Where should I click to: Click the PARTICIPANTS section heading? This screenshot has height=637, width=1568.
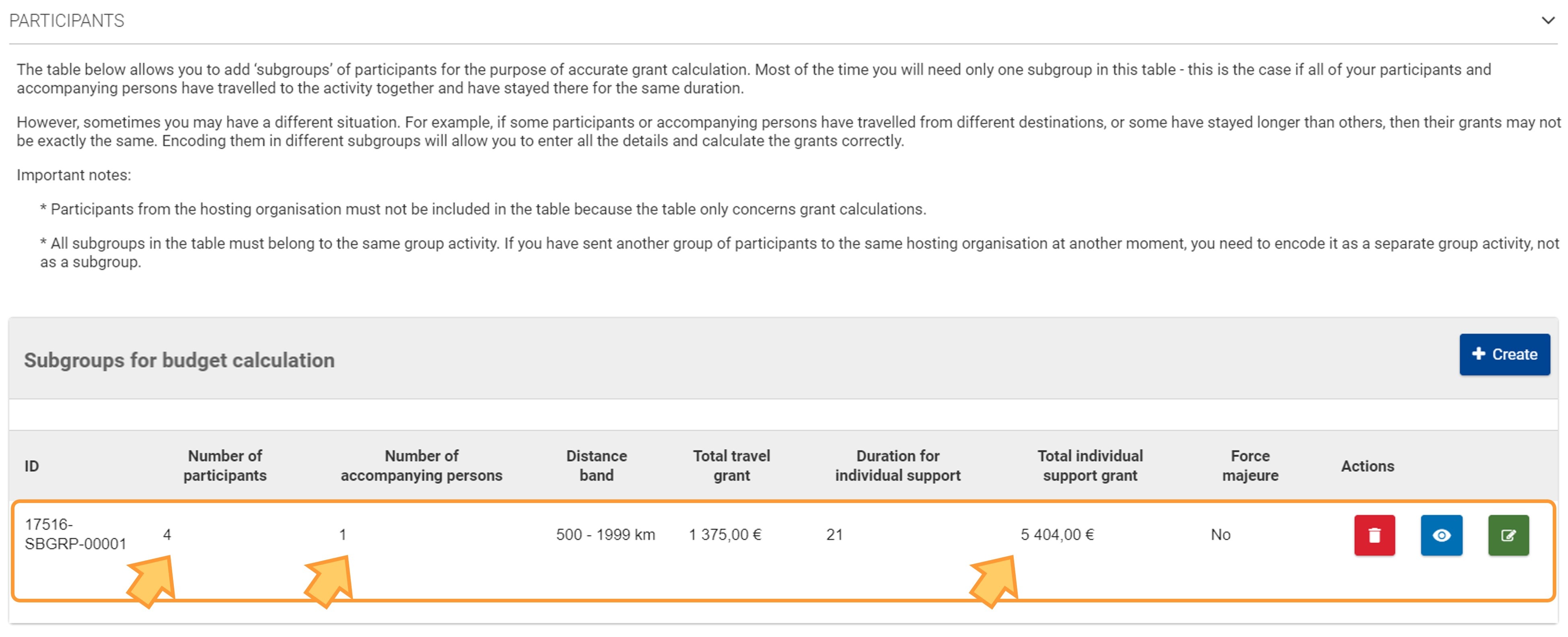coord(67,21)
